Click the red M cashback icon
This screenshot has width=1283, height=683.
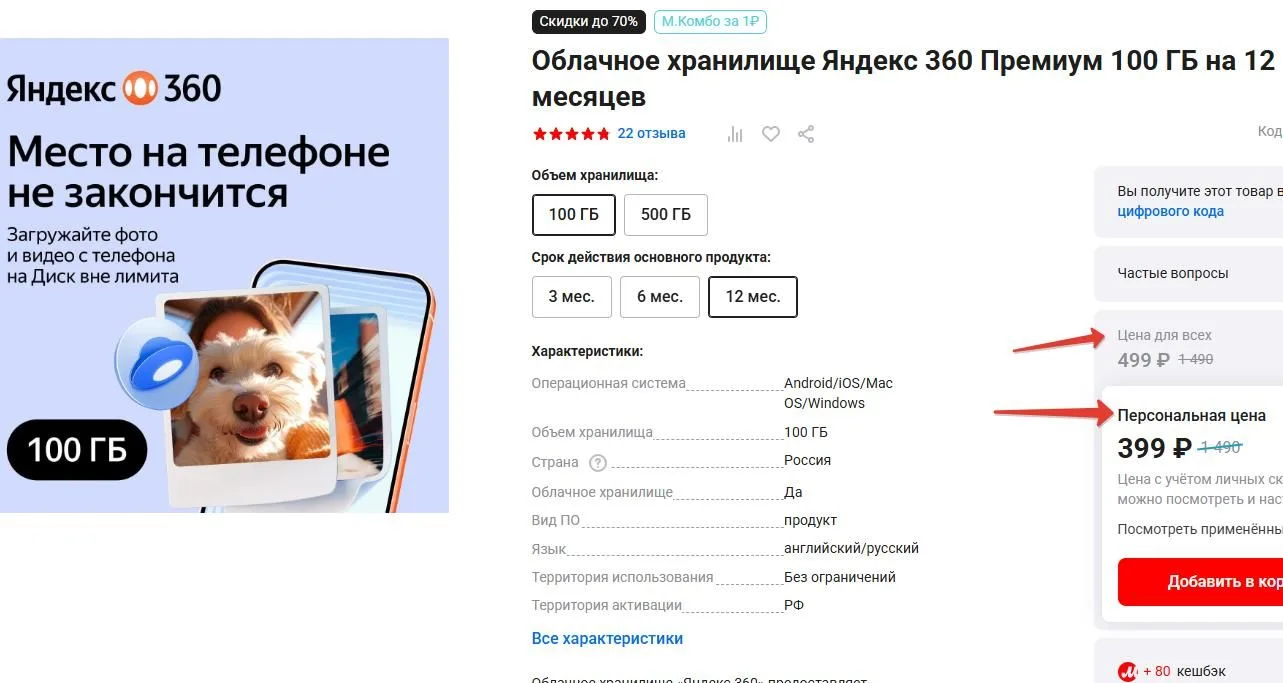(1127, 672)
